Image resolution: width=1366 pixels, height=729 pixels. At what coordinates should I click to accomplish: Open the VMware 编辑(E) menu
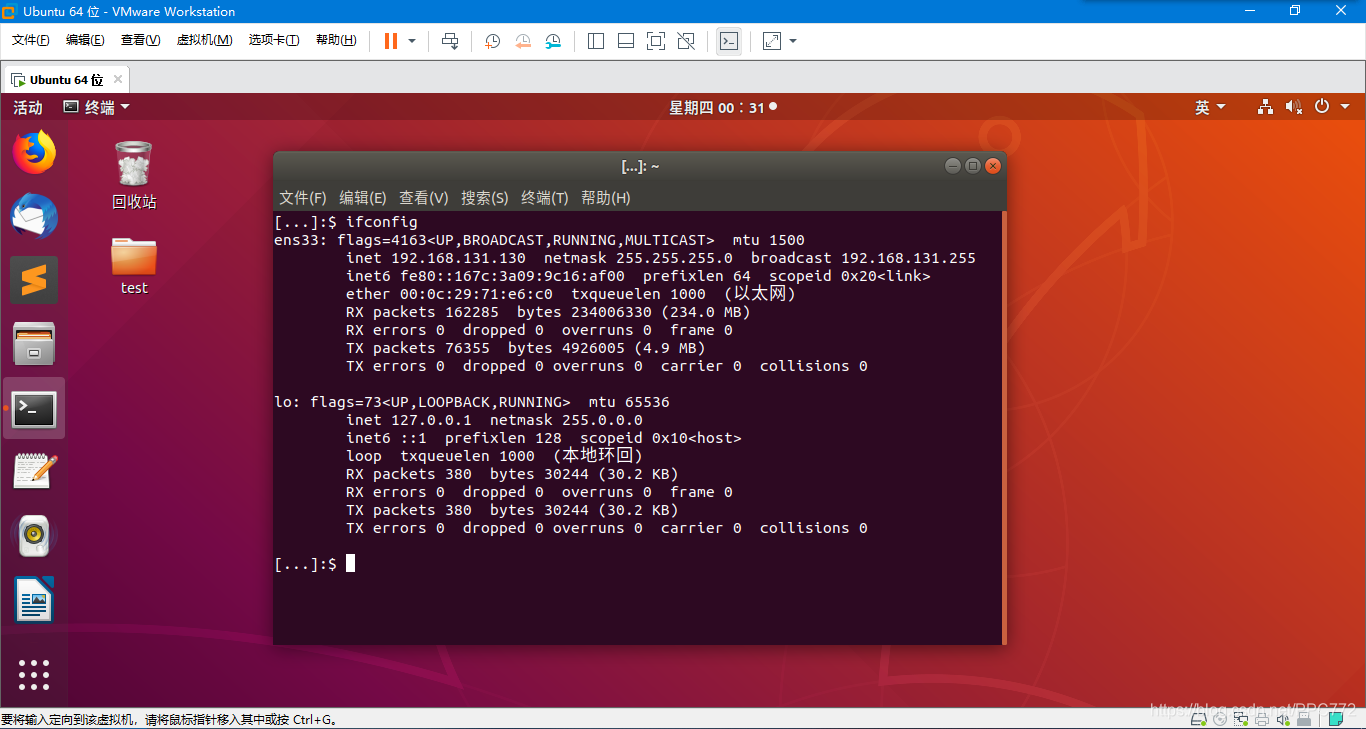pos(85,40)
